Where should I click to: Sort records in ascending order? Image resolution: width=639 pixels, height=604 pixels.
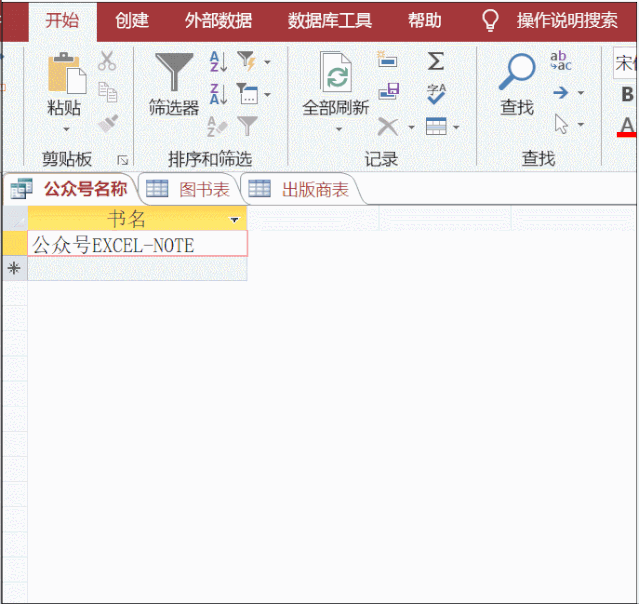click(x=218, y=62)
